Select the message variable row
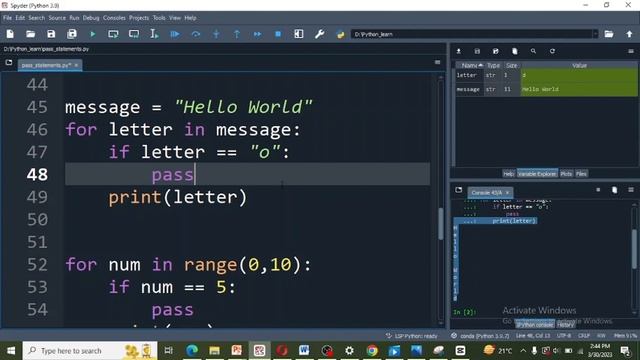 point(546,89)
